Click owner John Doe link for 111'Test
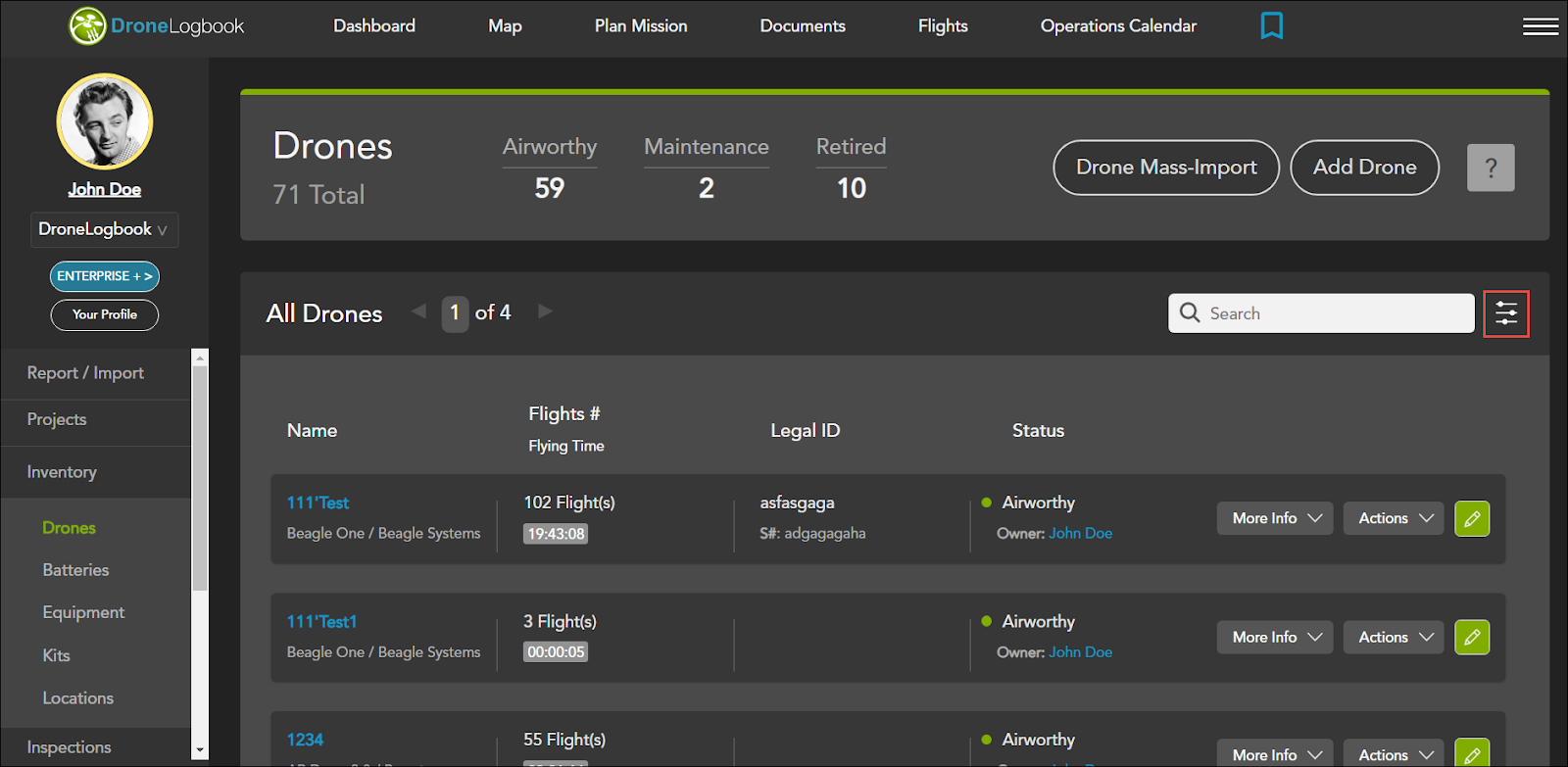The width and height of the screenshot is (1568, 767). tap(1080, 533)
